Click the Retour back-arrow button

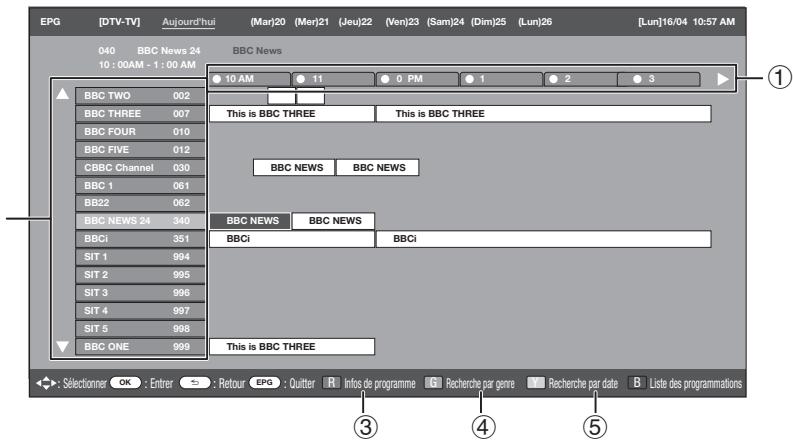click(195, 383)
